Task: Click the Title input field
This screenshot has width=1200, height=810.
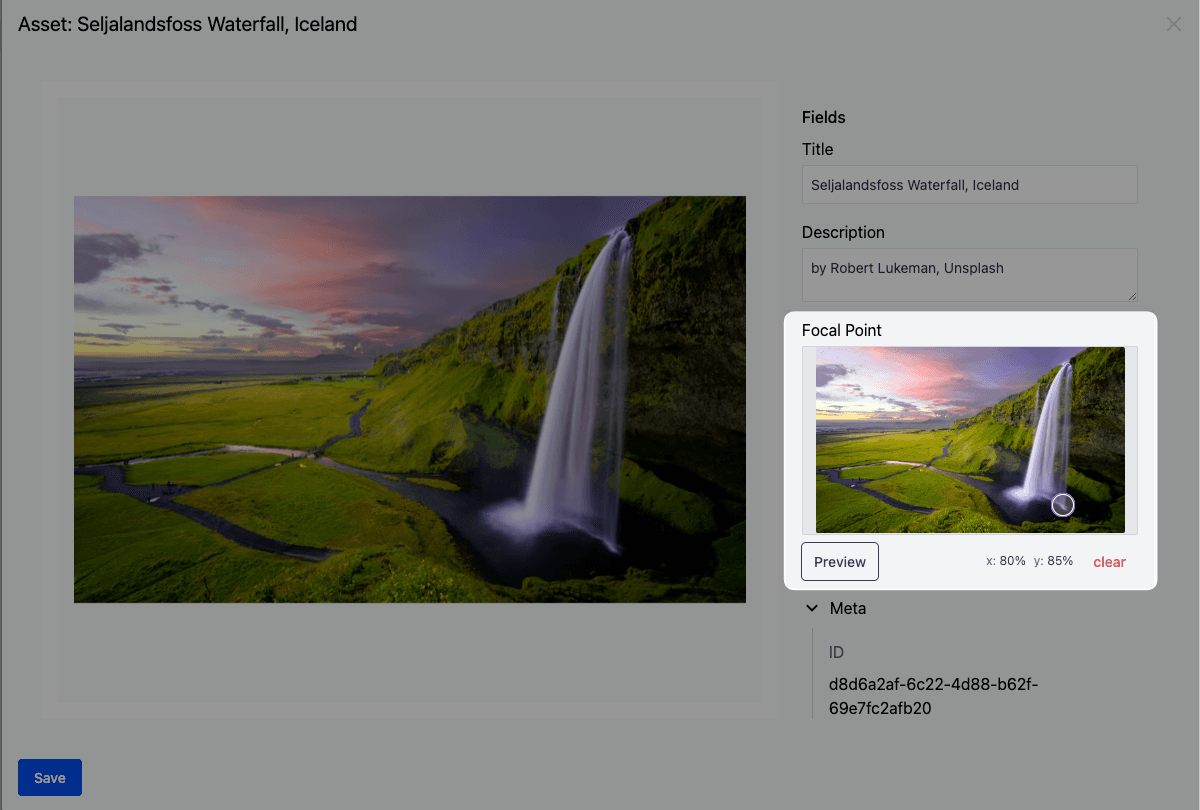Action: [970, 185]
